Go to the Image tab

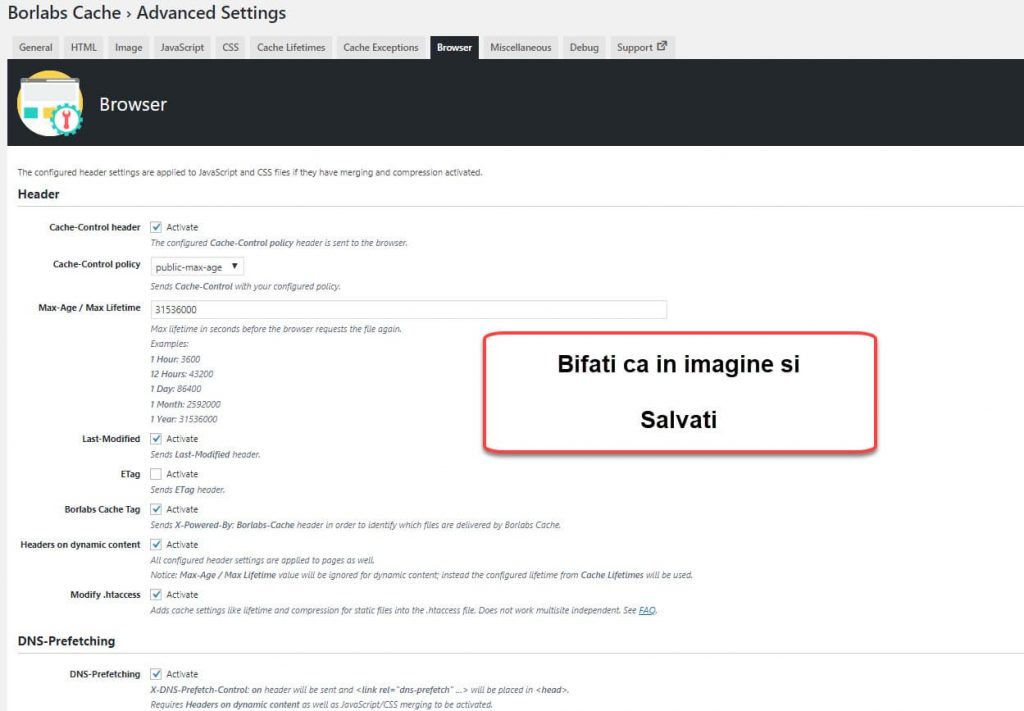[x=128, y=48]
